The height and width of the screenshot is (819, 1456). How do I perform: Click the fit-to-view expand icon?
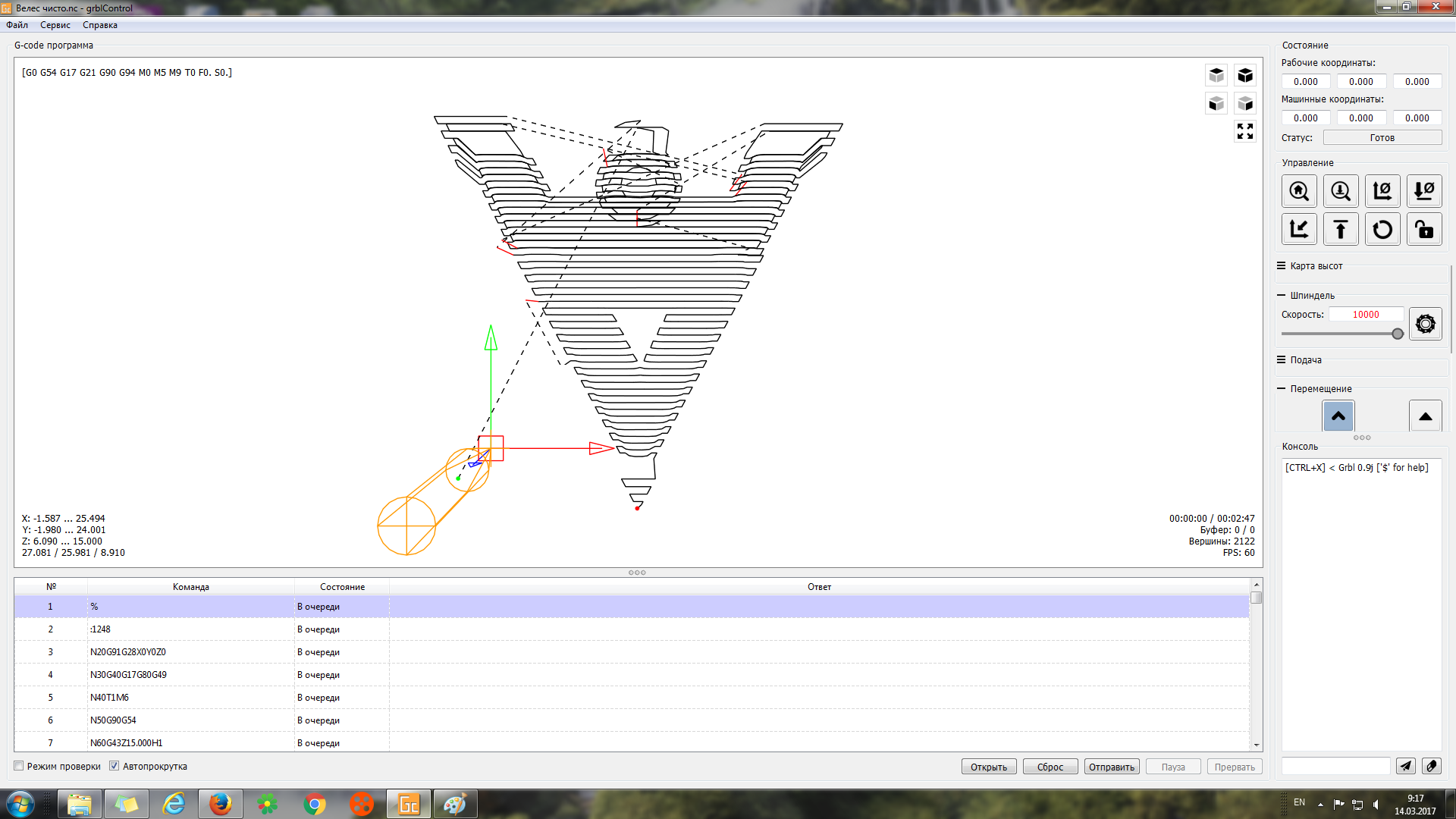pos(1245,131)
